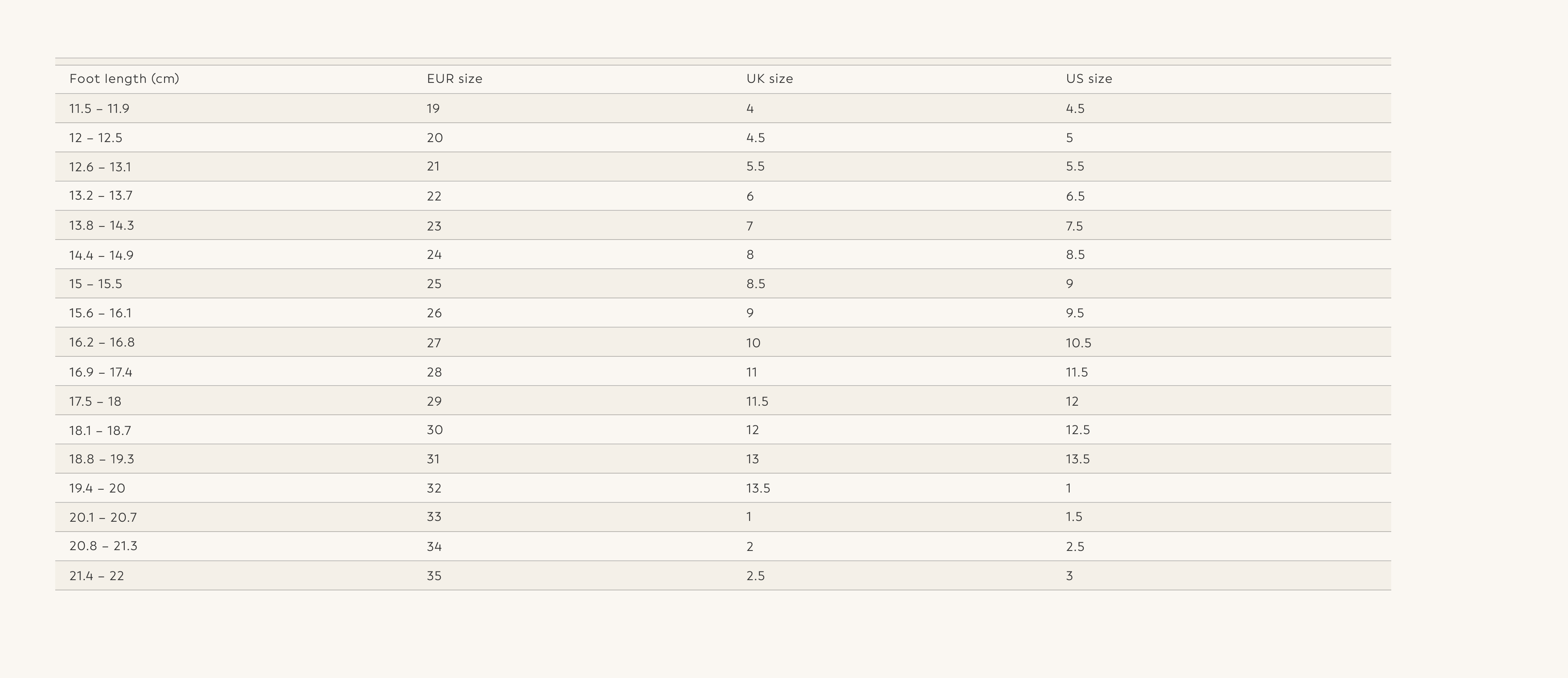Select the '18.8 – 19.3' foot length cell

pyautogui.click(x=102, y=459)
